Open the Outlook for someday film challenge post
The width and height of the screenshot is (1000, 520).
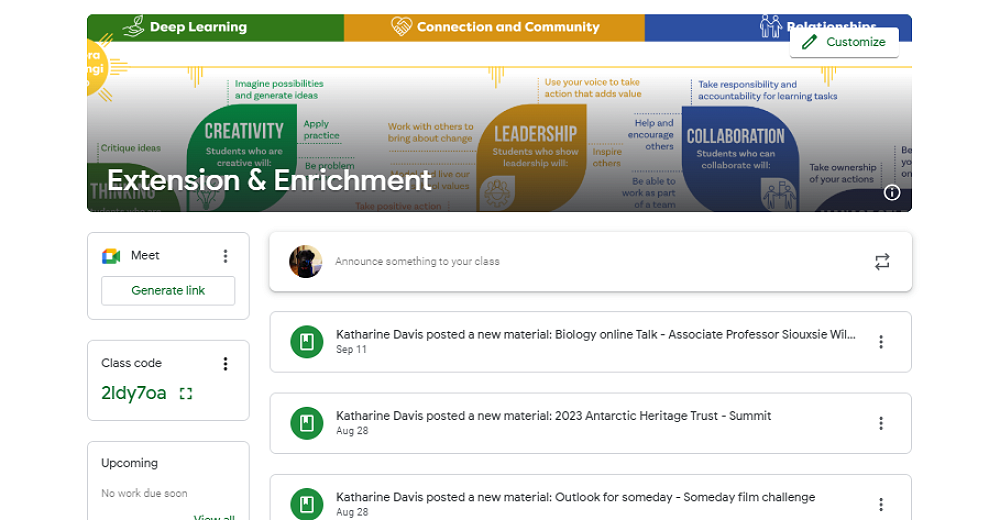pyautogui.click(x=591, y=498)
